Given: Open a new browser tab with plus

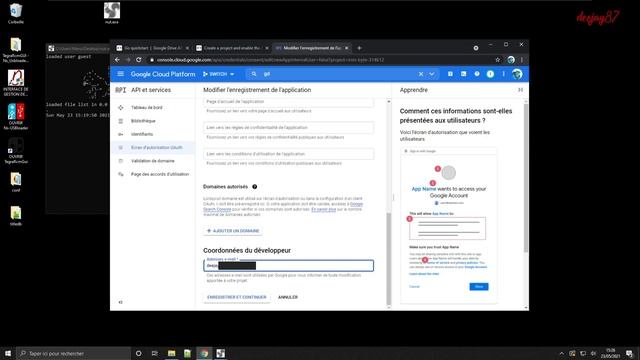Looking at the screenshot, I should coord(359,48).
